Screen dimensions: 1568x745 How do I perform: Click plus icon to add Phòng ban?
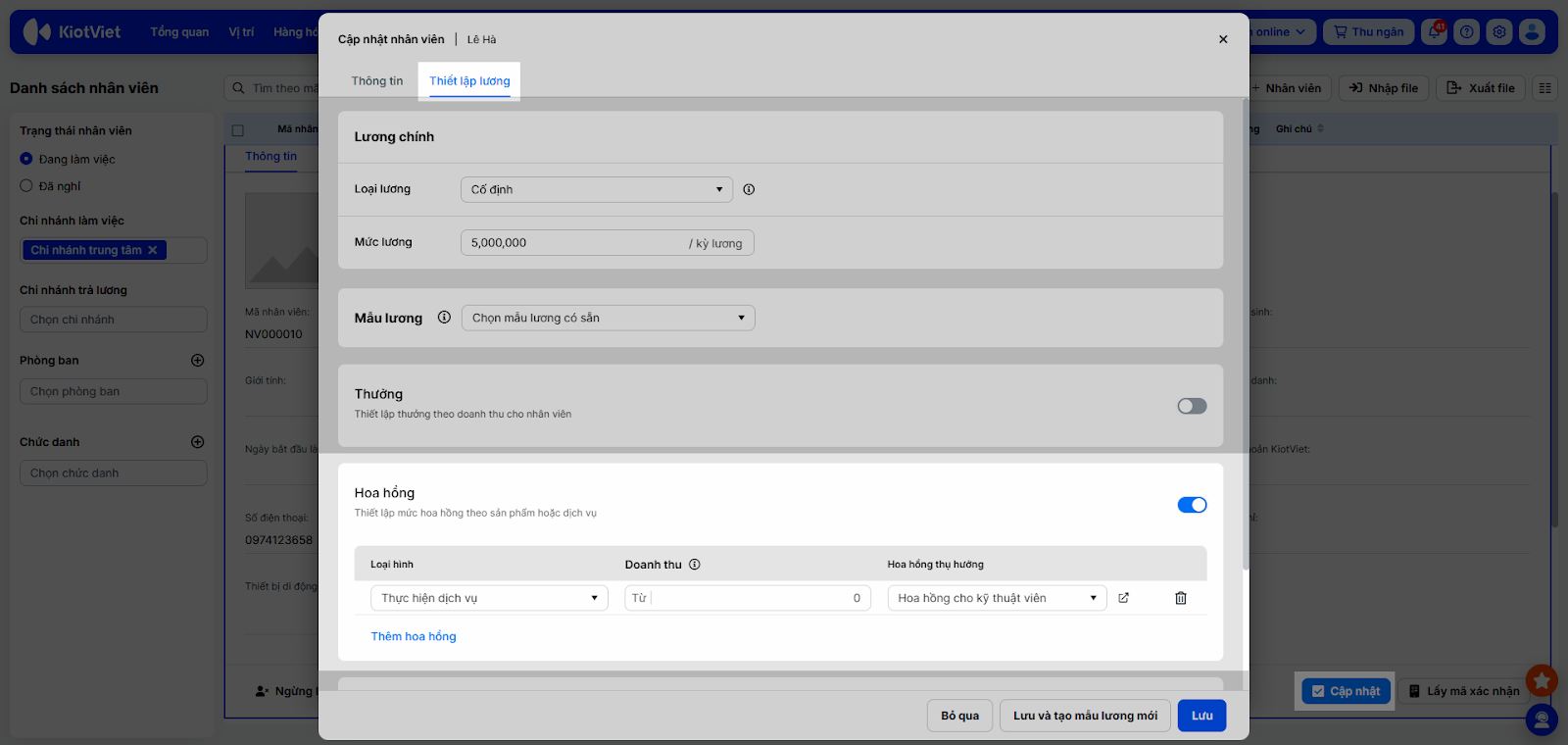pos(197,361)
